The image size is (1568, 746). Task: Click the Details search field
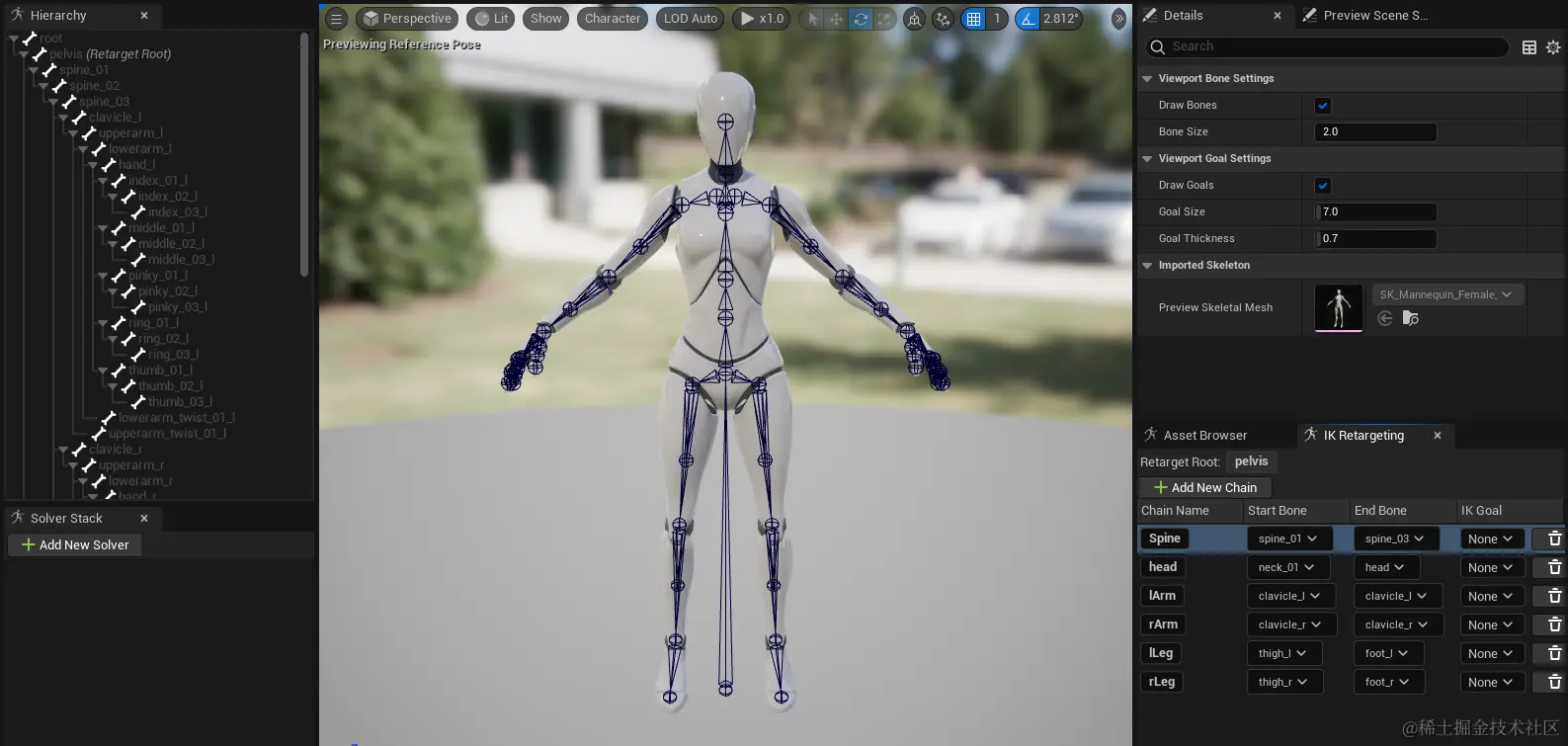pyautogui.click(x=1327, y=46)
